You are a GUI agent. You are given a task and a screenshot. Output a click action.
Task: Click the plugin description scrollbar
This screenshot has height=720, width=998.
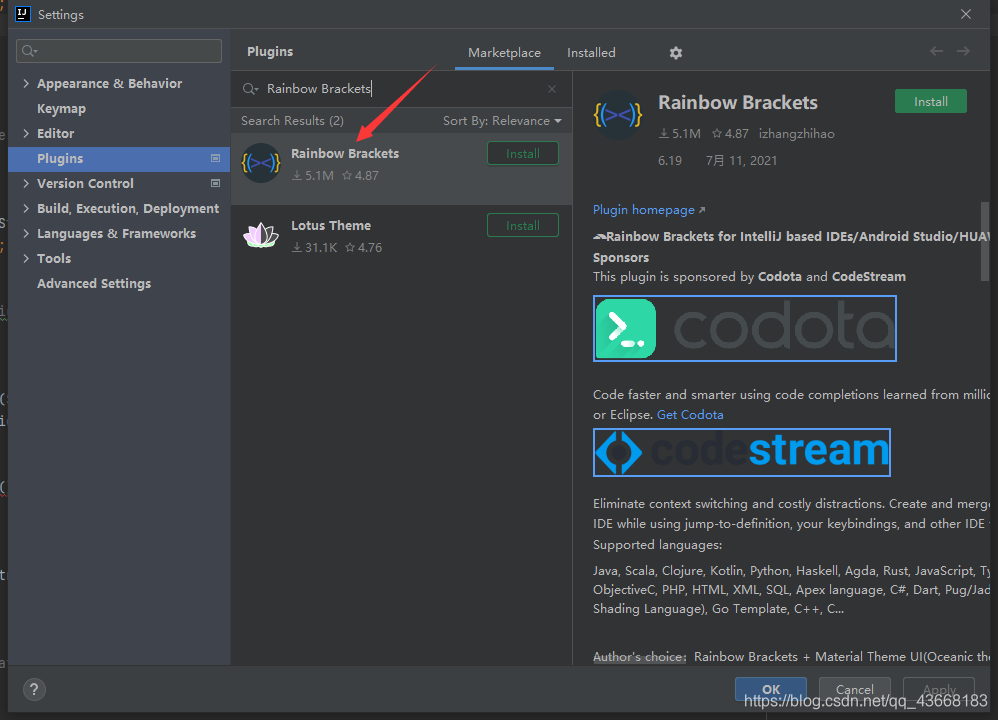pyautogui.click(x=985, y=242)
